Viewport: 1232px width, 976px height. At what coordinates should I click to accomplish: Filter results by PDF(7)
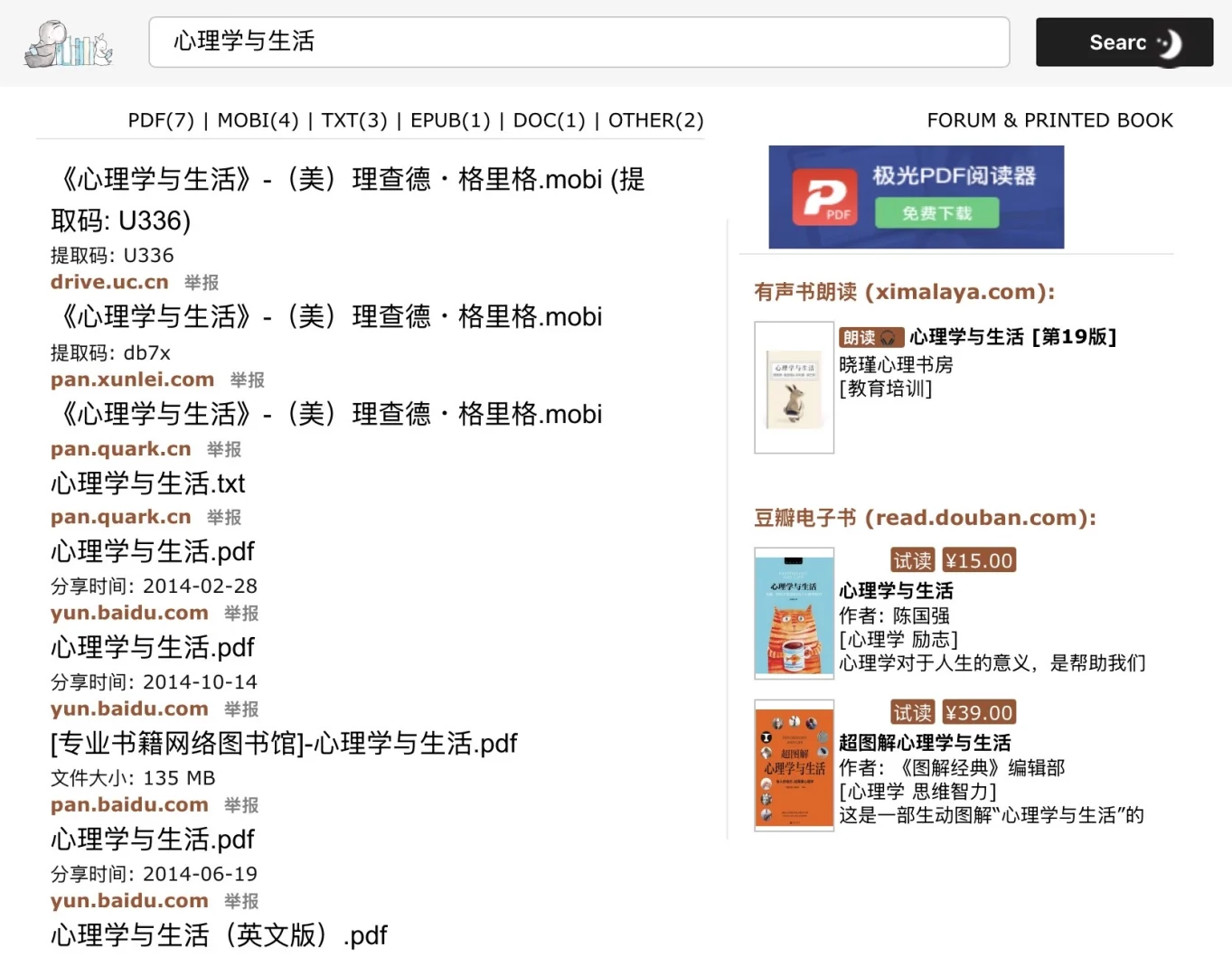(x=161, y=120)
